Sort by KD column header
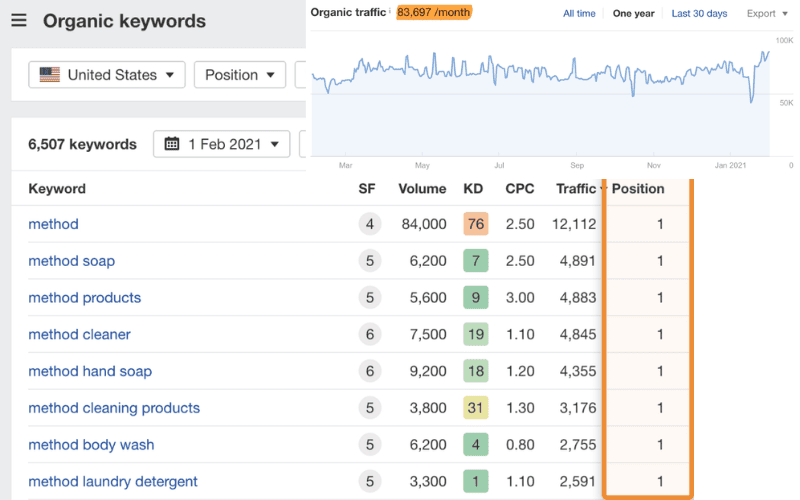Viewport: 800px width, 500px height. pyautogui.click(x=473, y=189)
